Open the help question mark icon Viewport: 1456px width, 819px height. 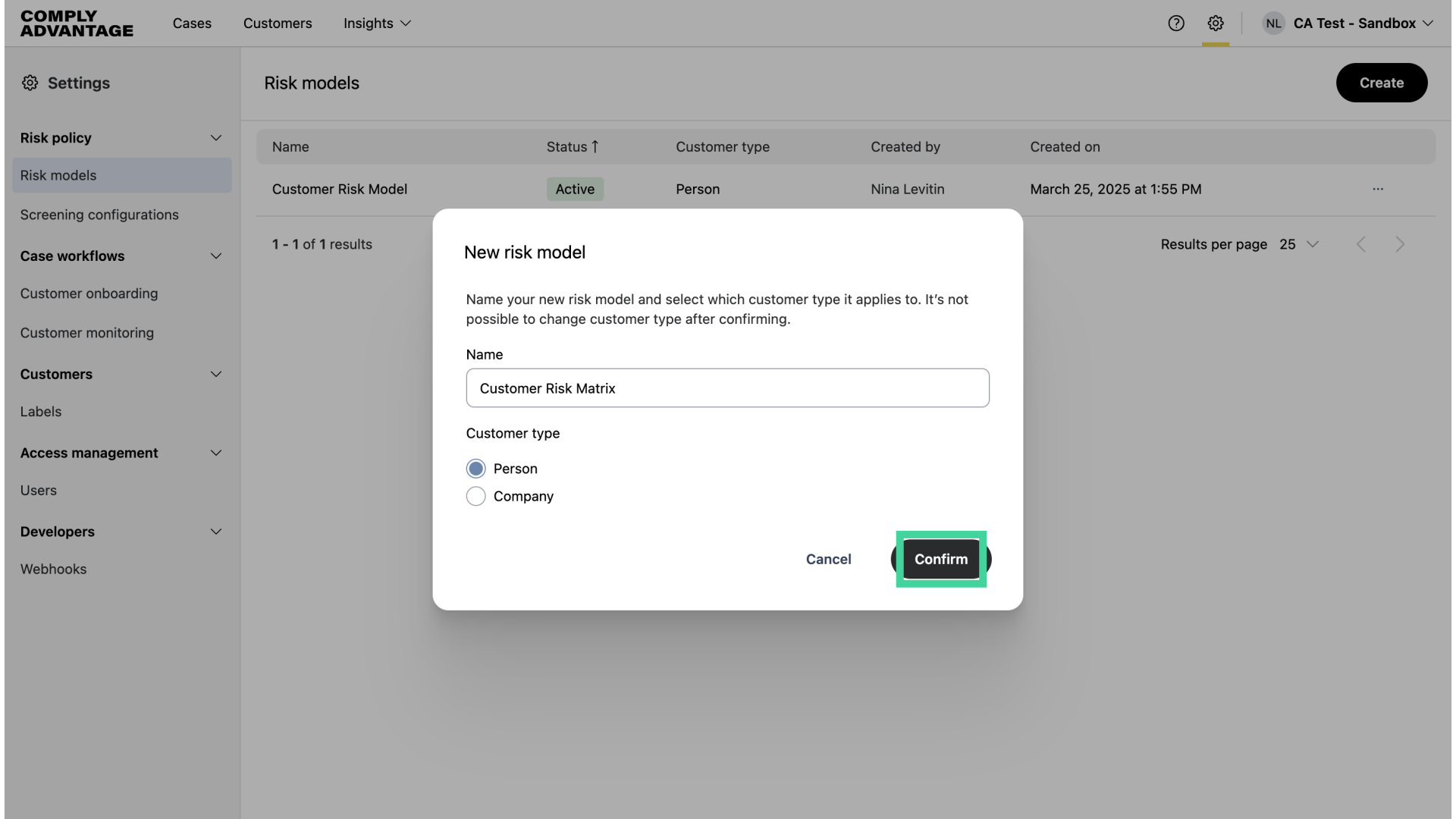pyautogui.click(x=1176, y=23)
